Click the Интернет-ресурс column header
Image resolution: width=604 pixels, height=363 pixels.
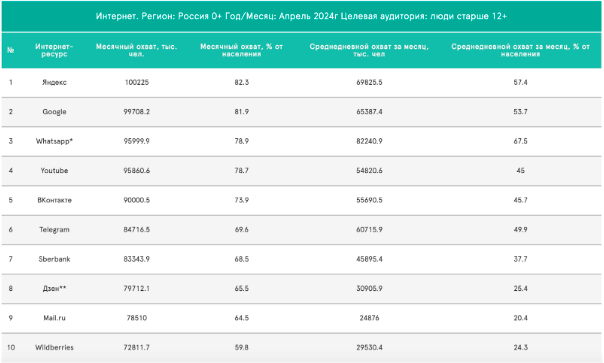[54, 50]
